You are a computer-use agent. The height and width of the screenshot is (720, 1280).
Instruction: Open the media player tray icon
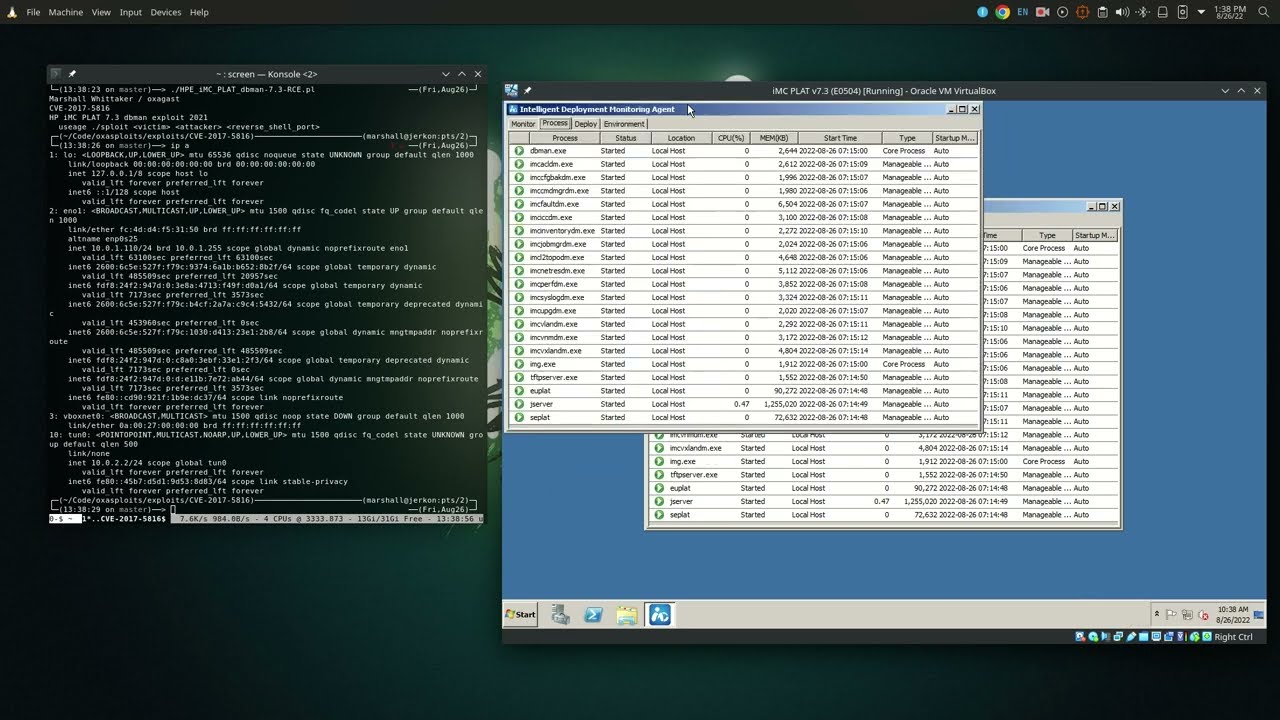[x=1062, y=12]
